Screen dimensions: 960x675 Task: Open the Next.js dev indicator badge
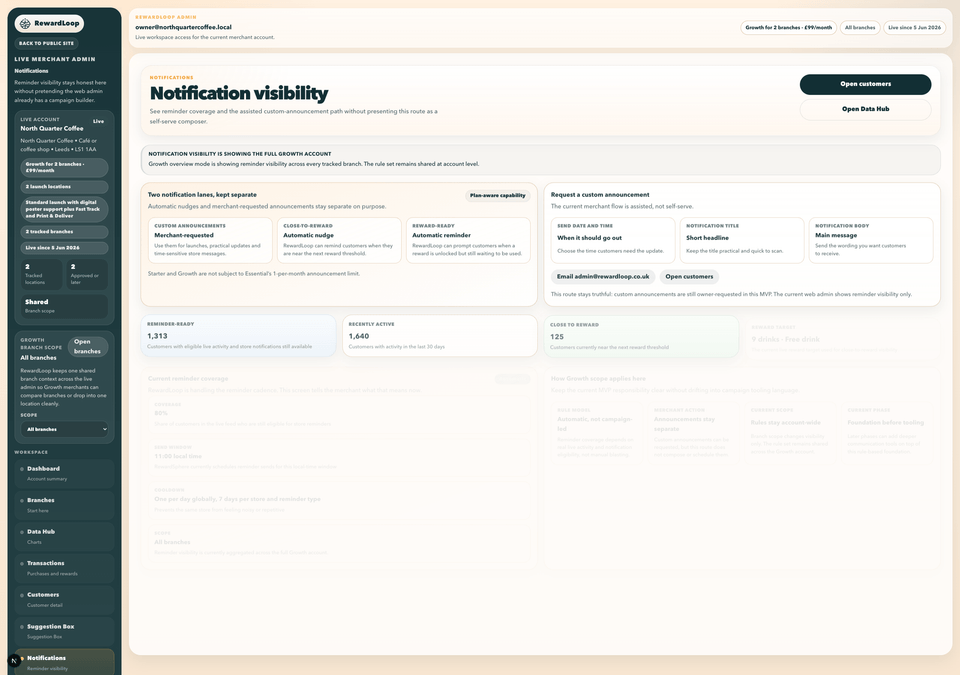click(x=13, y=661)
